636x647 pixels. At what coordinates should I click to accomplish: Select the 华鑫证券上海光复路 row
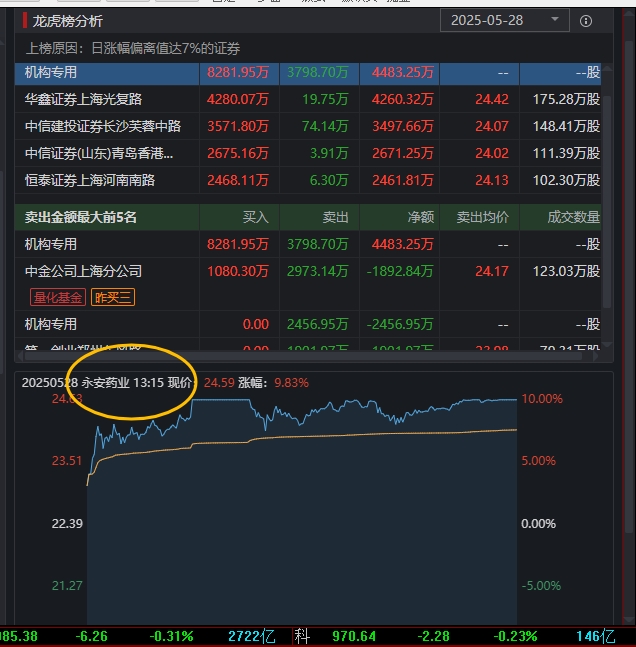pos(307,99)
